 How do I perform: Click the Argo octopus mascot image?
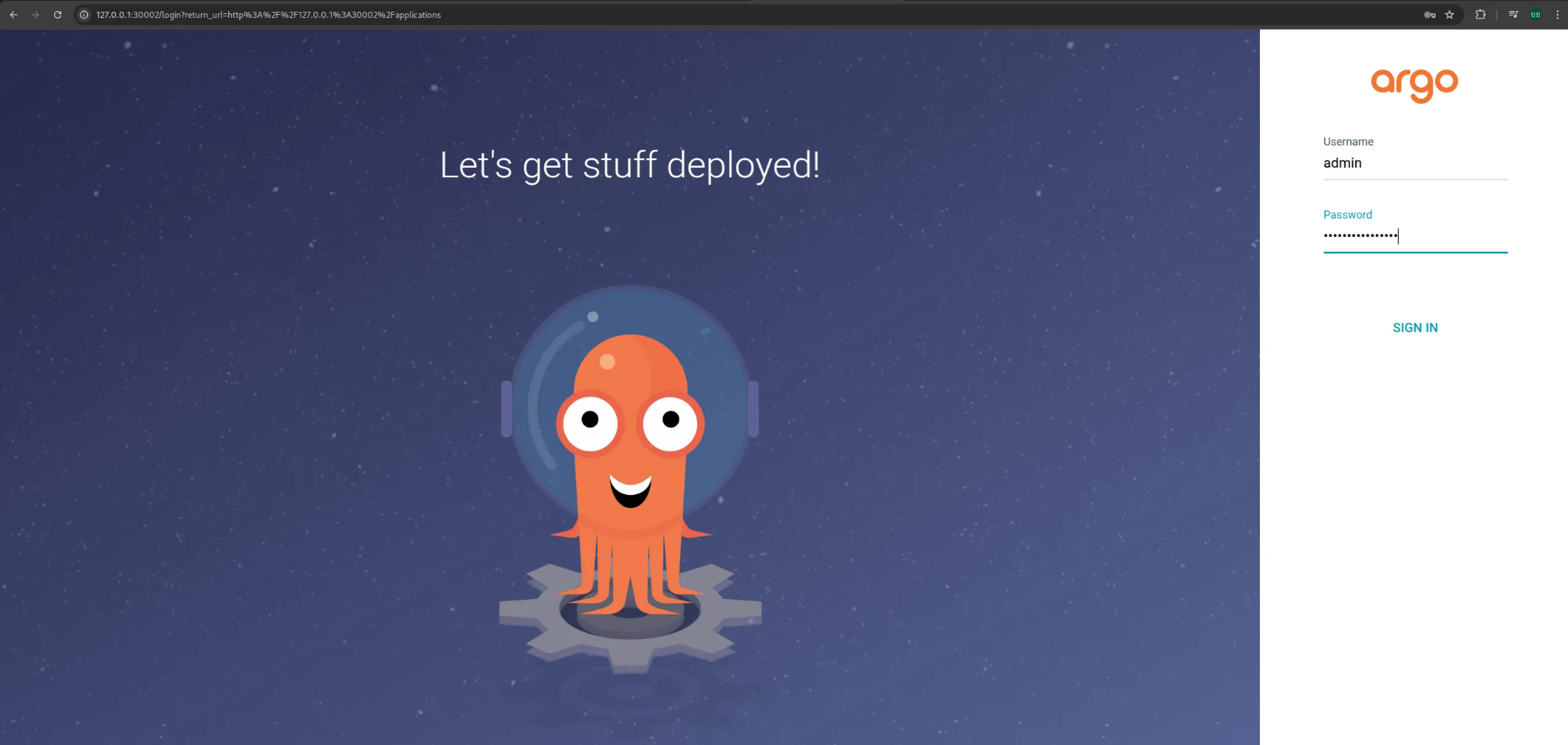630,478
